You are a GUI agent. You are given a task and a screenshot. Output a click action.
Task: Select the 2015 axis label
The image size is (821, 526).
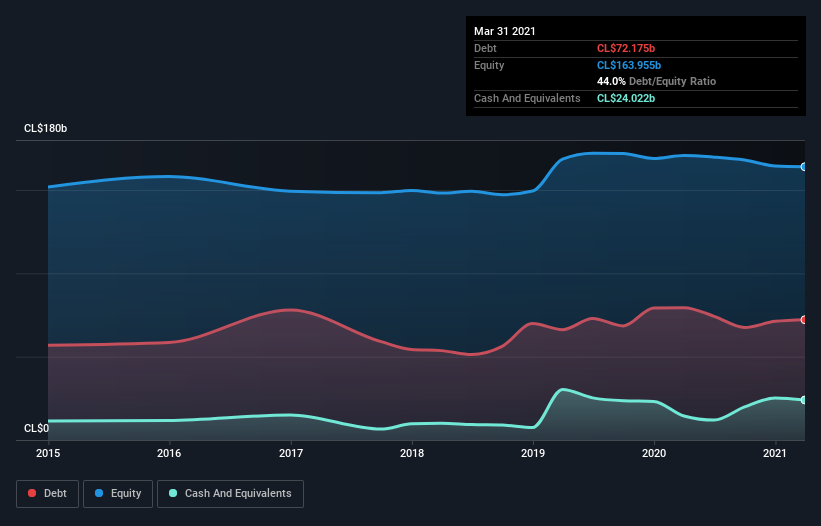[48, 453]
